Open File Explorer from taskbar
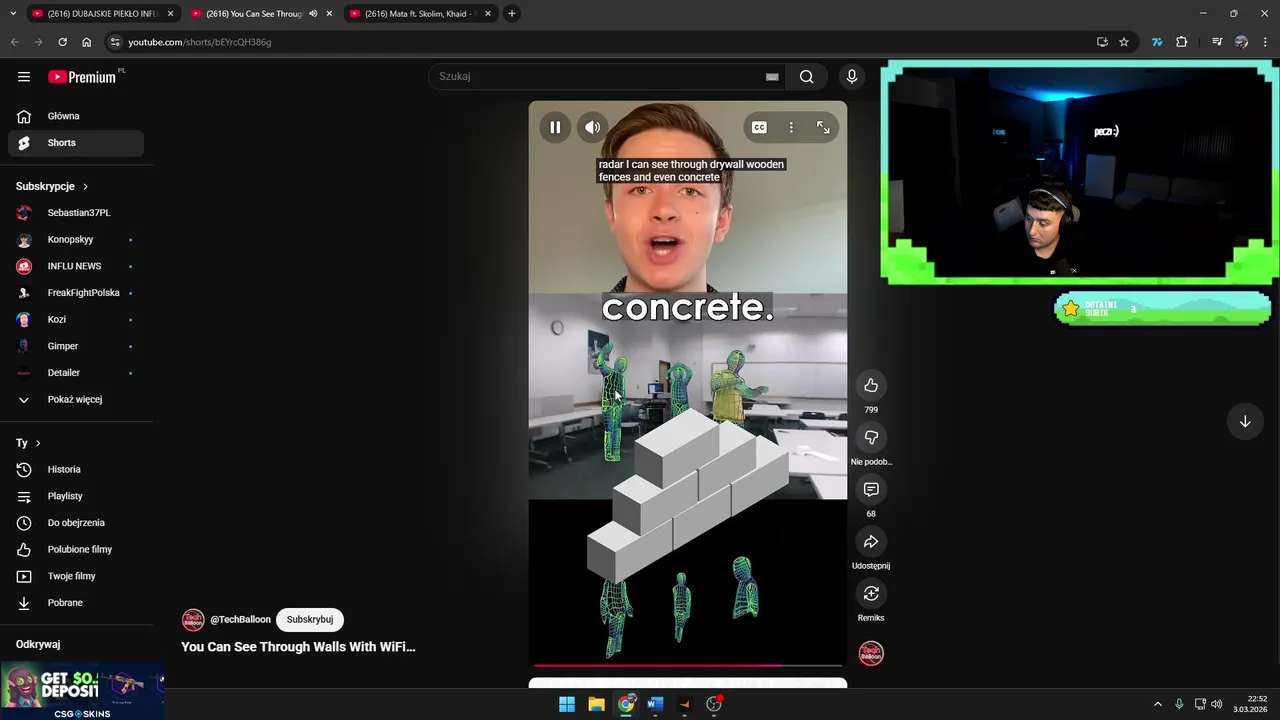The height and width of the screenshot is (720, 1280). (x=596, y=704)
